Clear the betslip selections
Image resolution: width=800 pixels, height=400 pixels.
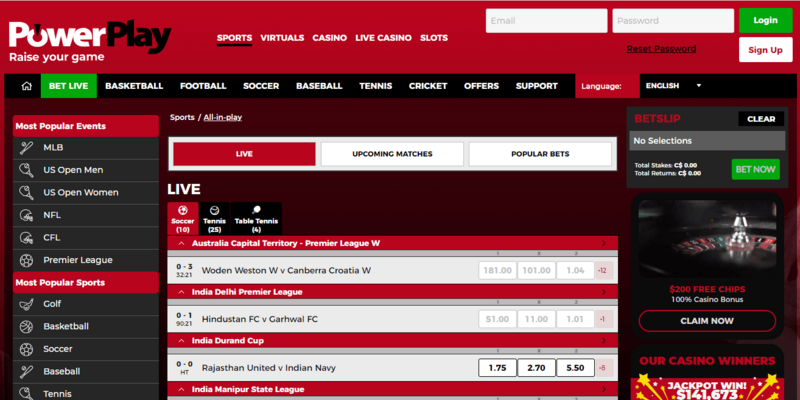761,119
